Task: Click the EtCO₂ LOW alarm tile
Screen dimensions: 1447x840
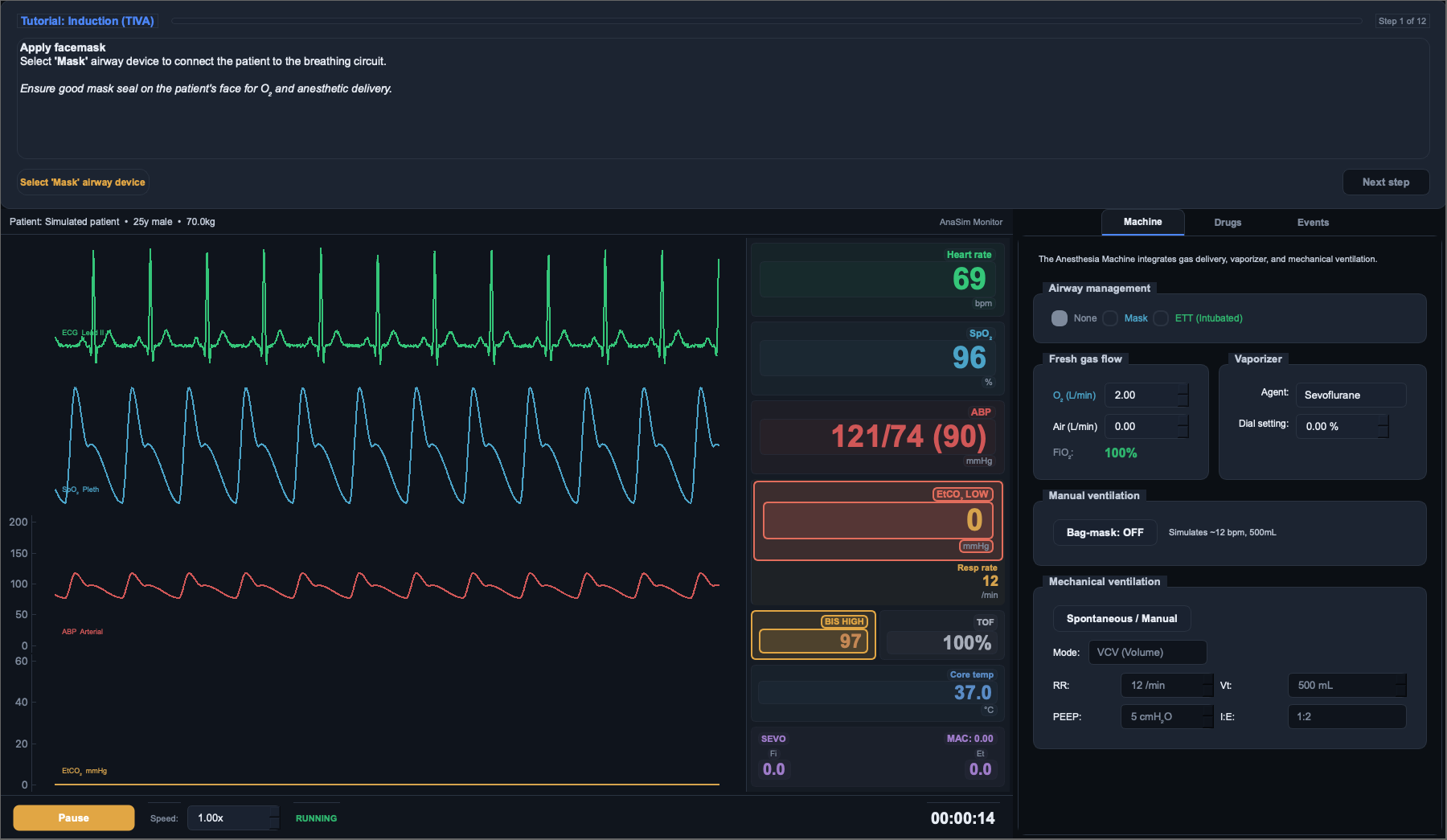Action: pyautogui.click(x=878, y=520)
